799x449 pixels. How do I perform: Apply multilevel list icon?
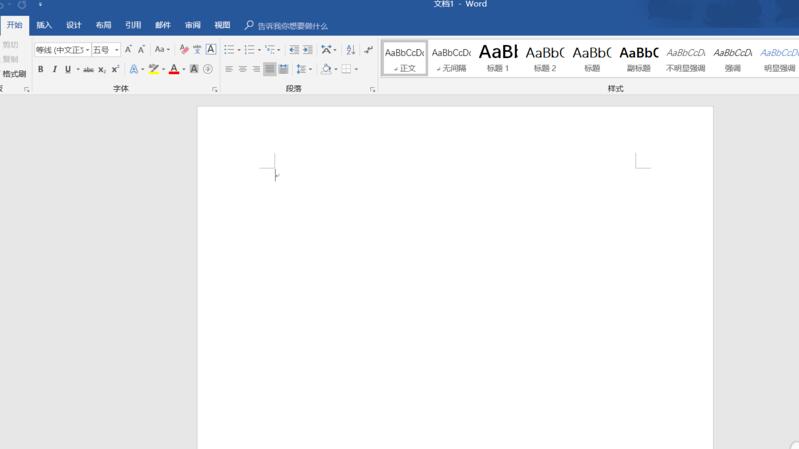(x=270, y=49)
